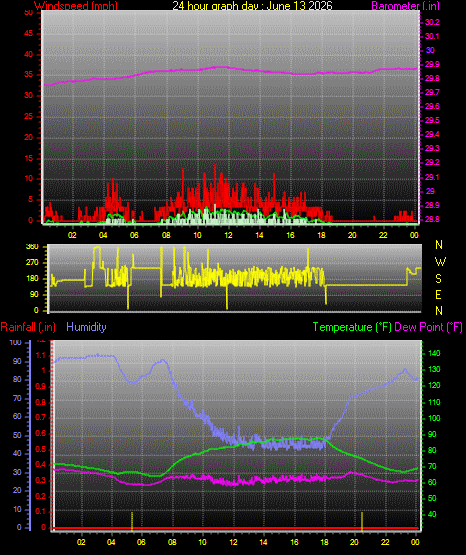466x555 pixels.
Task: Select the Dew Point (°F) legend label
Action: pos(428,327)
